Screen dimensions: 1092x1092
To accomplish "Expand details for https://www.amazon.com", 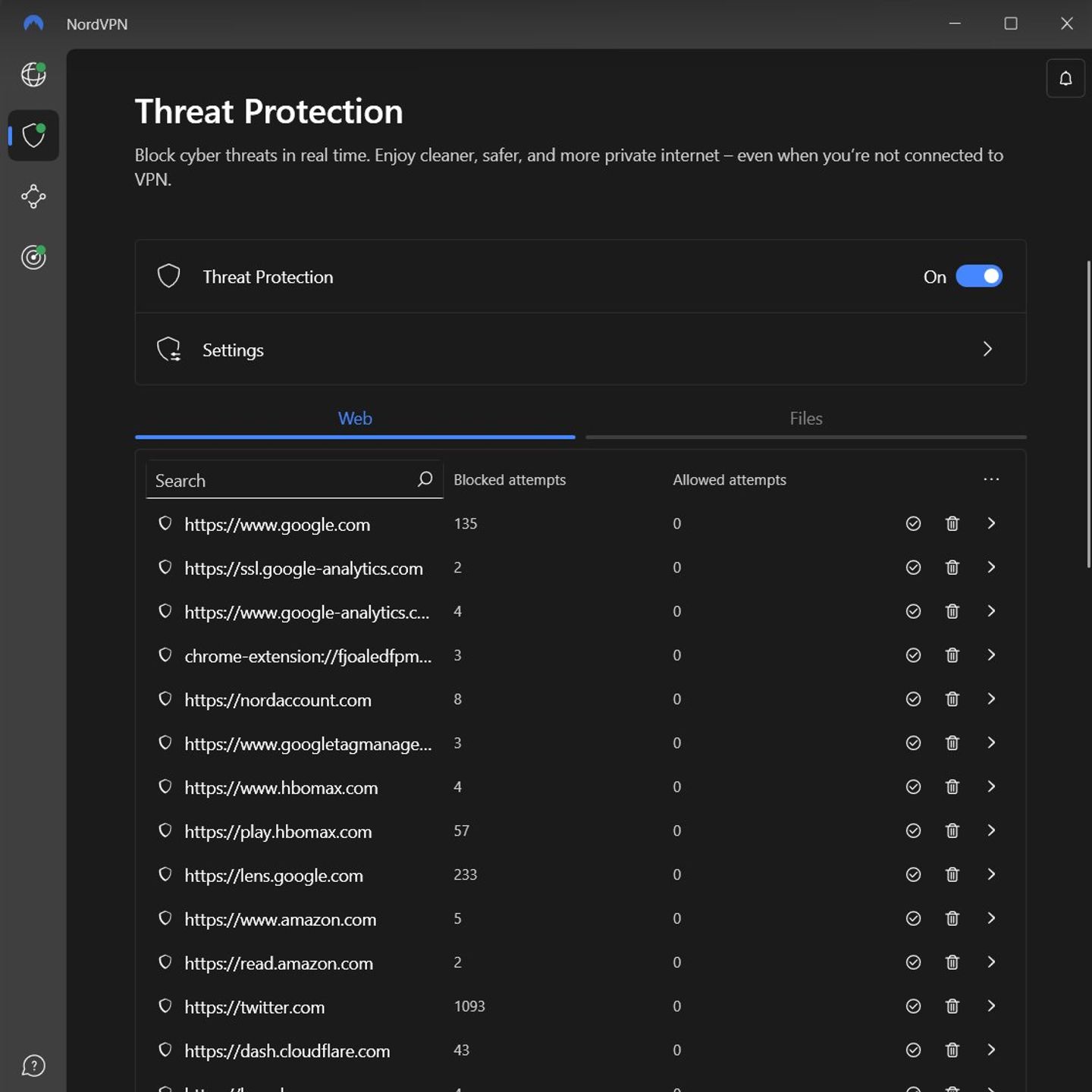I will tap(991, 918).
